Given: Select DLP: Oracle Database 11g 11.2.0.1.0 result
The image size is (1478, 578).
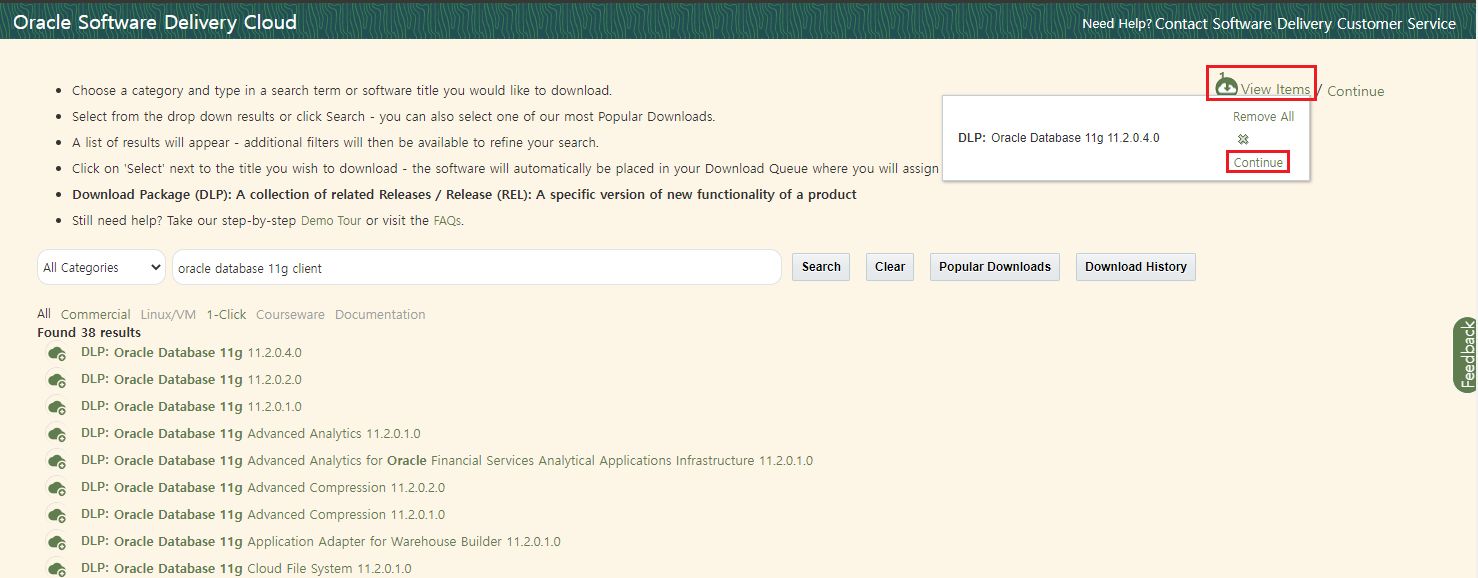Looking at the screenshot, I should point(191,407).
